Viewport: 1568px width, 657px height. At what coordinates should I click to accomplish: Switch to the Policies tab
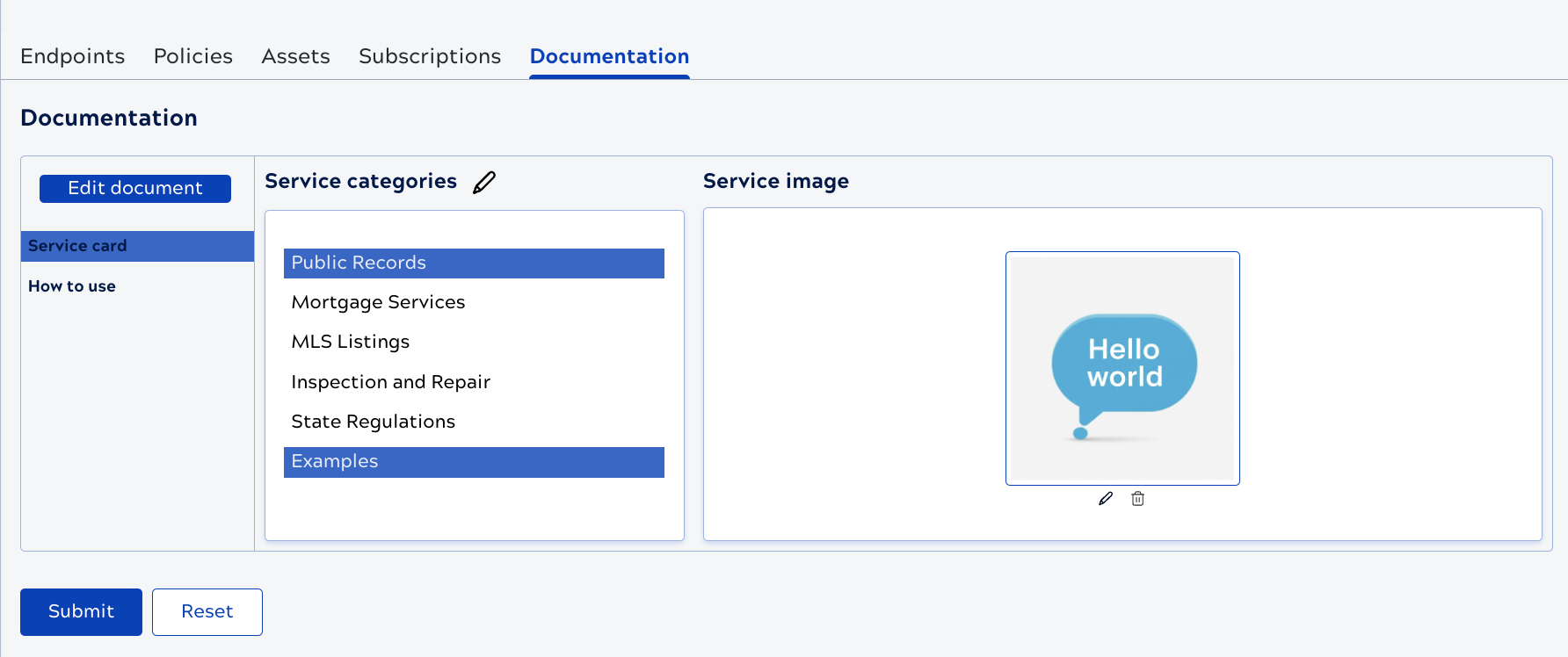coord(193,56)
